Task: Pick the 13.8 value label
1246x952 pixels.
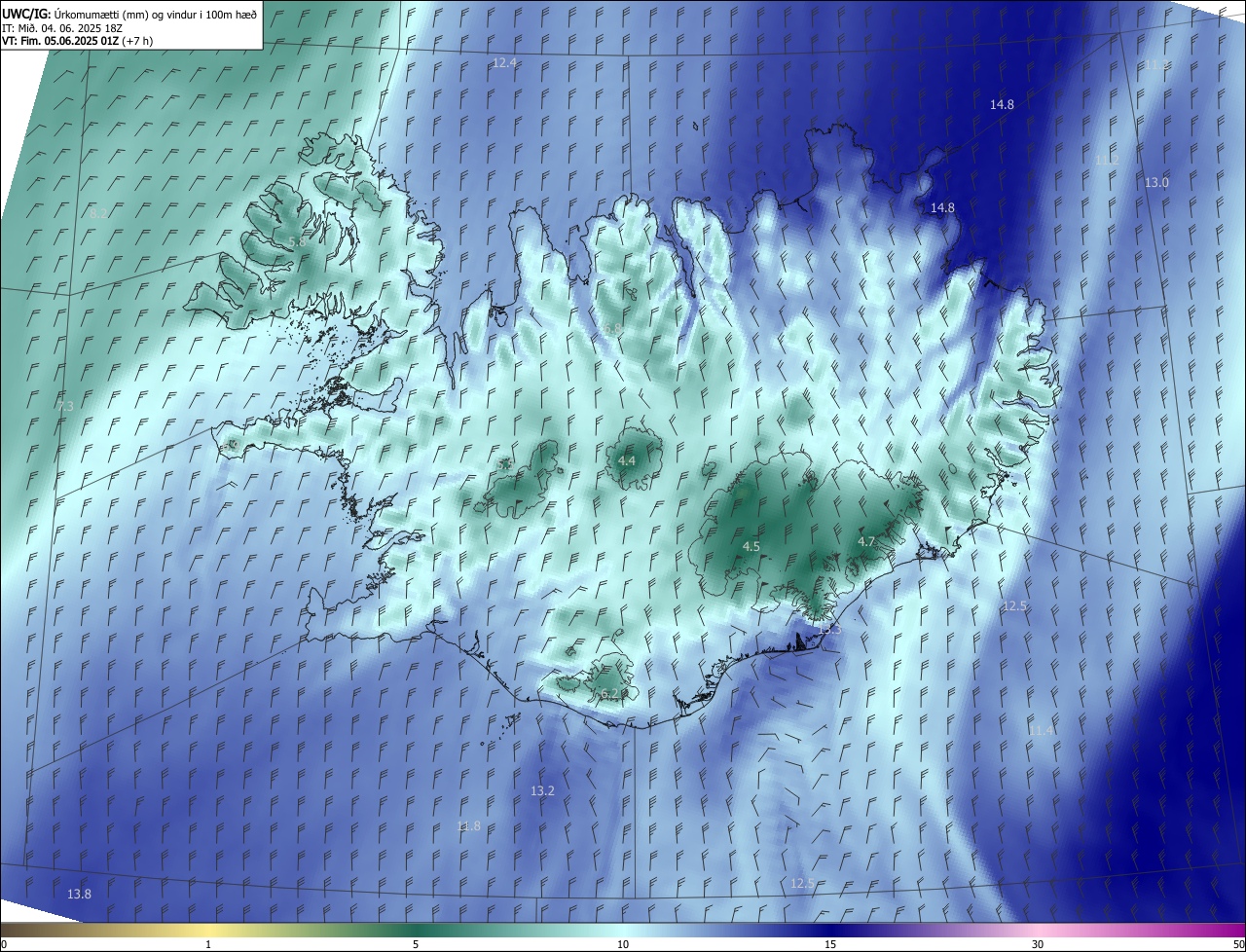Action: click(x=79, y=894)
